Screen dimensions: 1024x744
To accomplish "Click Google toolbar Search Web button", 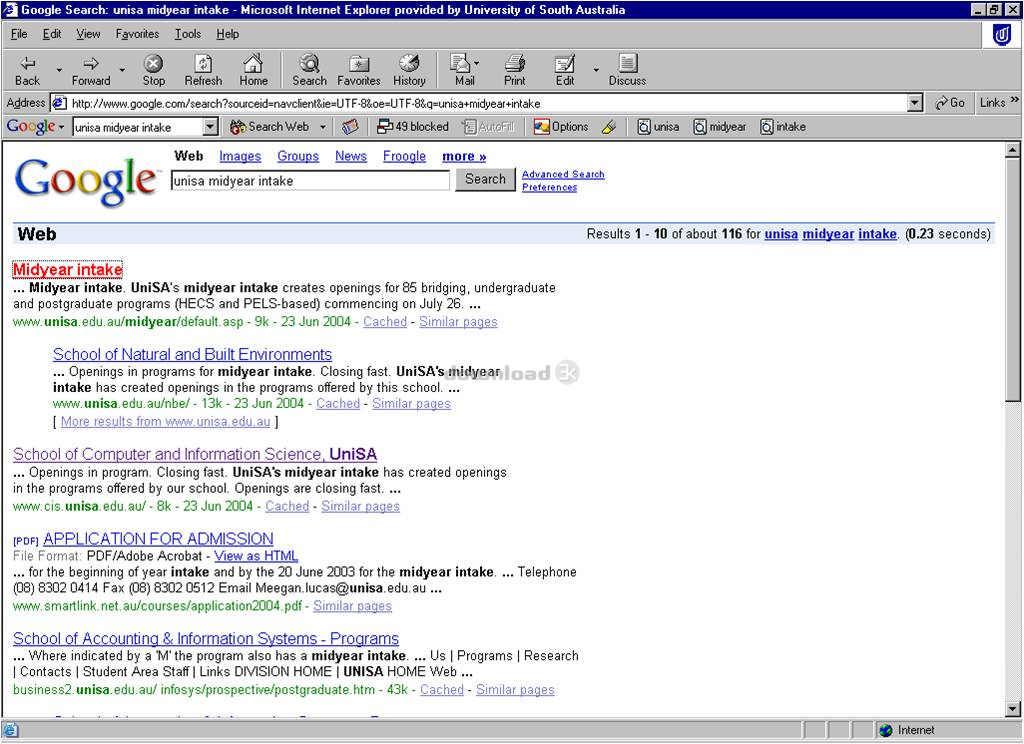I will [270, 127].
